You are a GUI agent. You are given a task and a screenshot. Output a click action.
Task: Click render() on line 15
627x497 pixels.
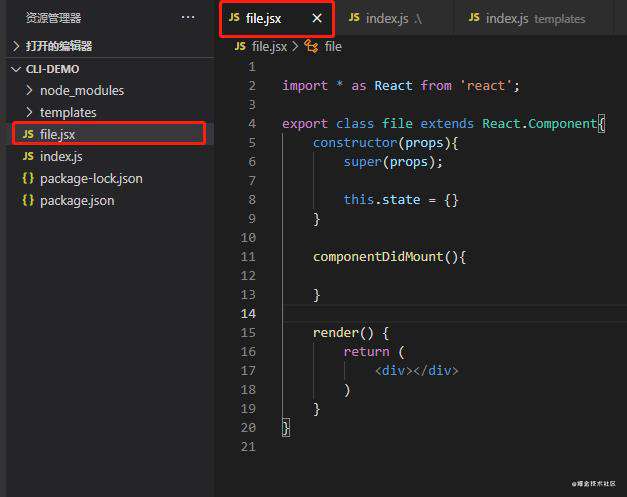(343, 333)
